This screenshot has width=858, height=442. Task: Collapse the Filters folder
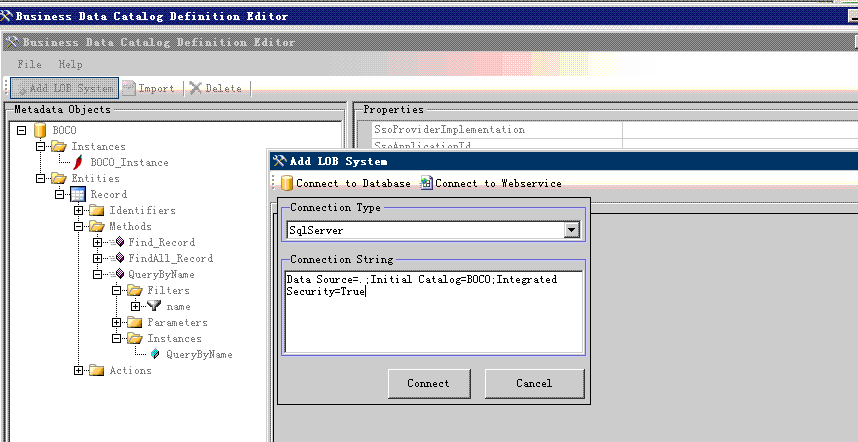(x=117, y=290)
